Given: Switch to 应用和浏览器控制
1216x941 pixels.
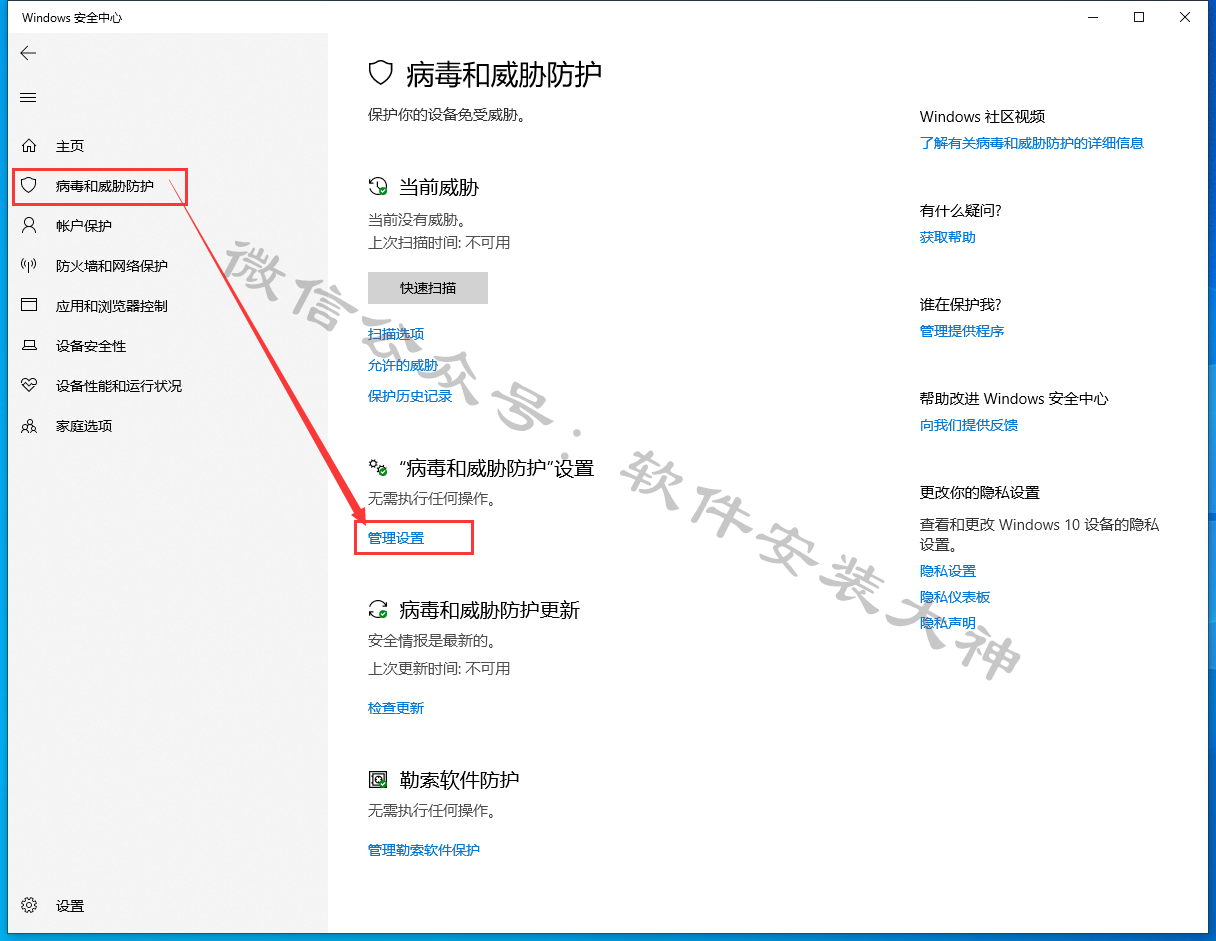Looking at the screenshot, I should 112,306.
